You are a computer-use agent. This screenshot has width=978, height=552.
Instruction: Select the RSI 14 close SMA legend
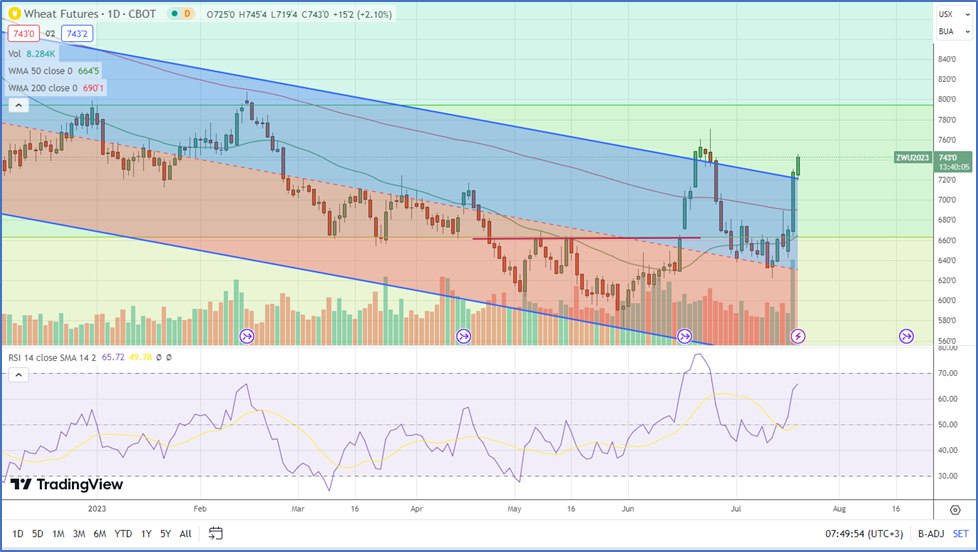click(x=52, y=357)
